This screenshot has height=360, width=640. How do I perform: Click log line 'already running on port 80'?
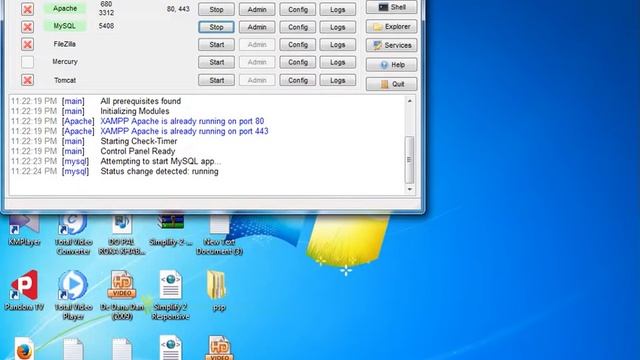[182, 121]
